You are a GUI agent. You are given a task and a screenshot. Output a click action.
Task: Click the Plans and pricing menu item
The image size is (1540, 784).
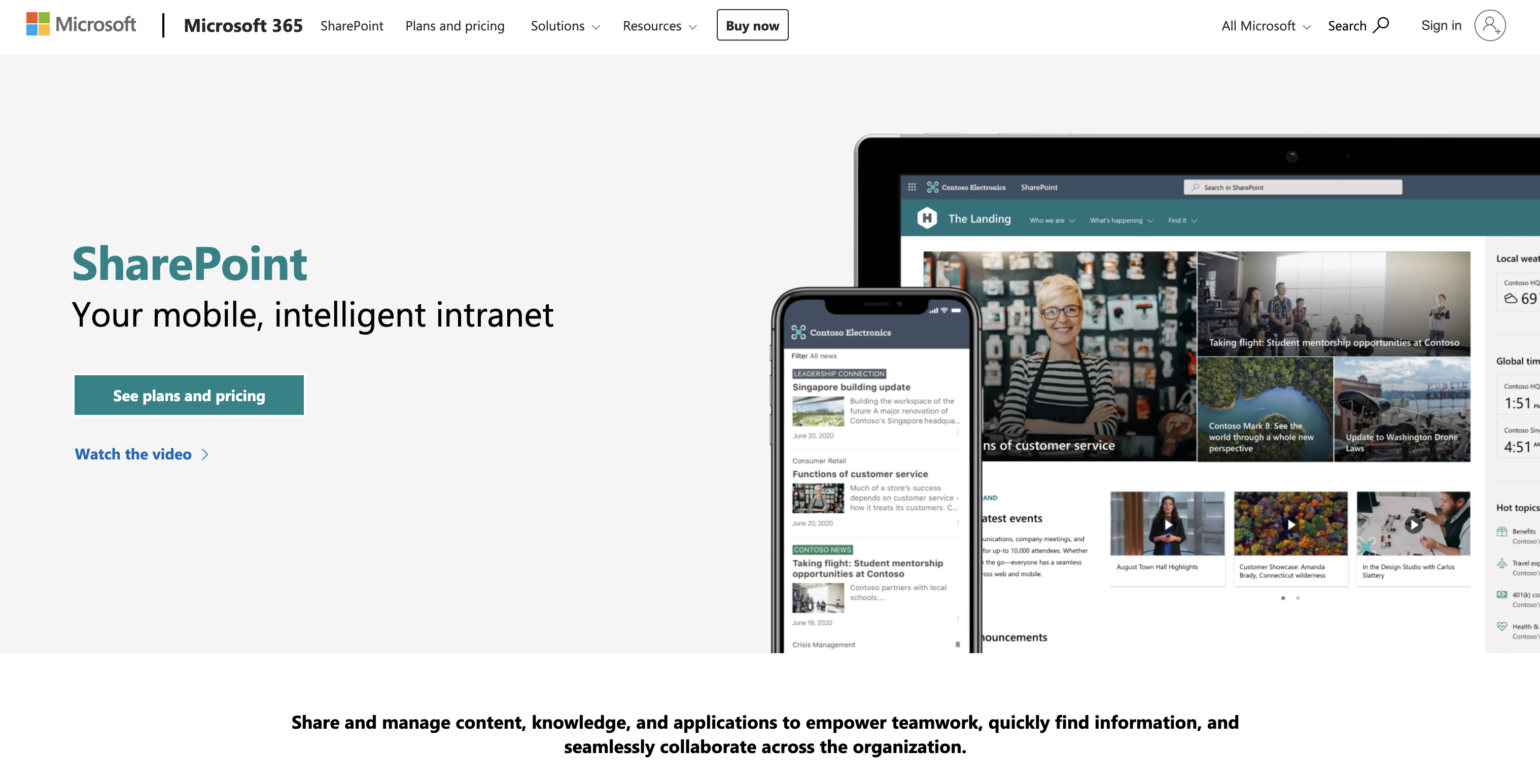coord(455,25)
